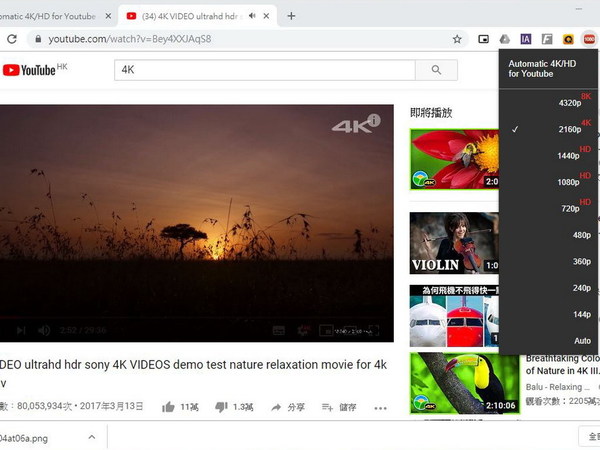Mute the video with the volume icon
600x450 pixels.
click(44, 330)
